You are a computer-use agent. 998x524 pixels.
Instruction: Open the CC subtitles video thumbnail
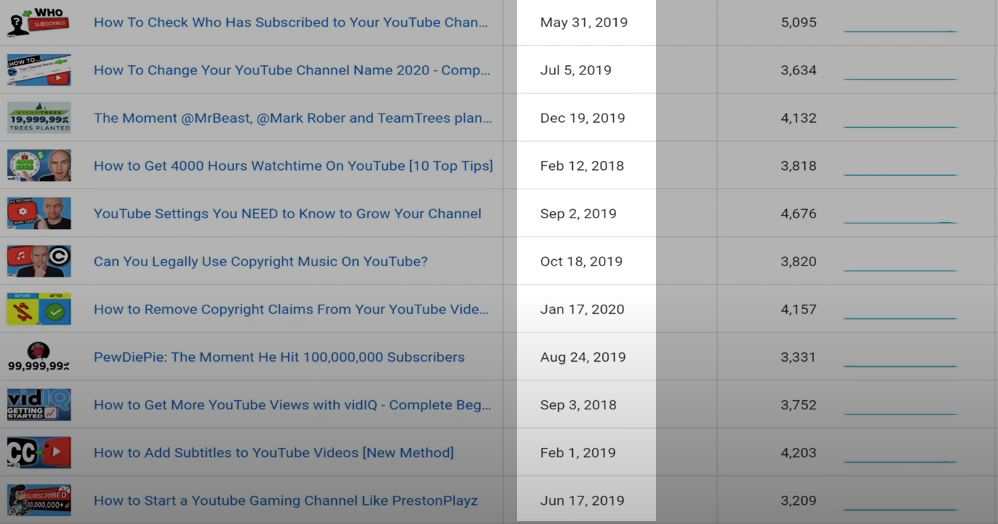[x=39, y=453]
